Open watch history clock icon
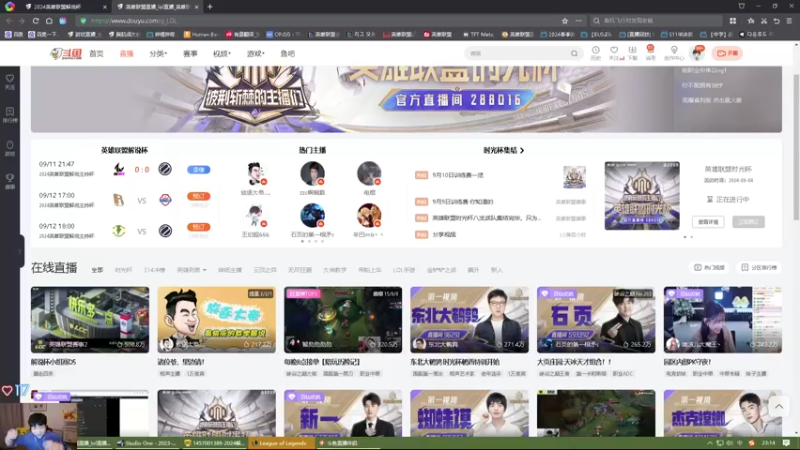Screen dimensions: 800x450 pos(595,53)
